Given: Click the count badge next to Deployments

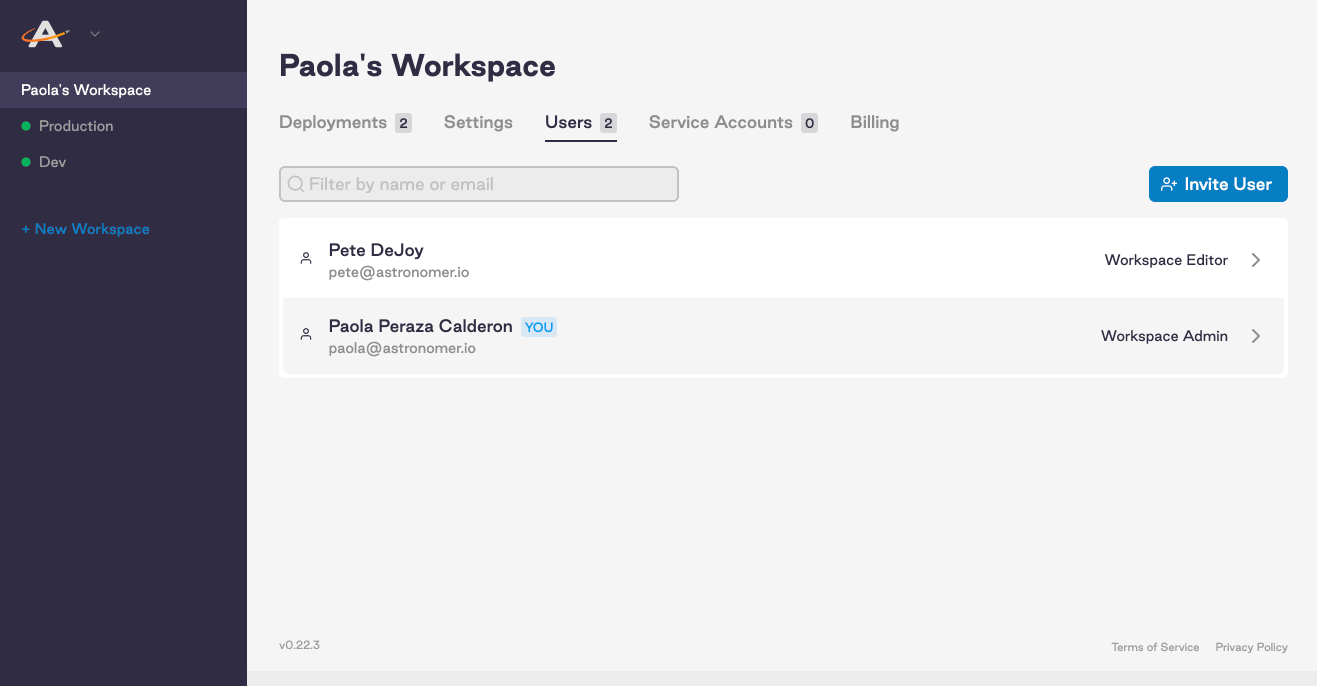Looking at the screenshot, I should coord(403,122).
